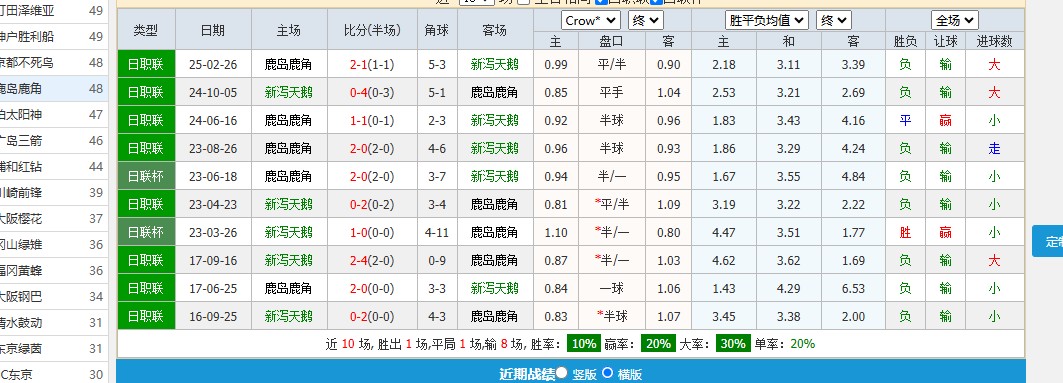
Task: Click home team 鹿岛鹿角 in the 24-06-16 row
Action: (289, 121)
